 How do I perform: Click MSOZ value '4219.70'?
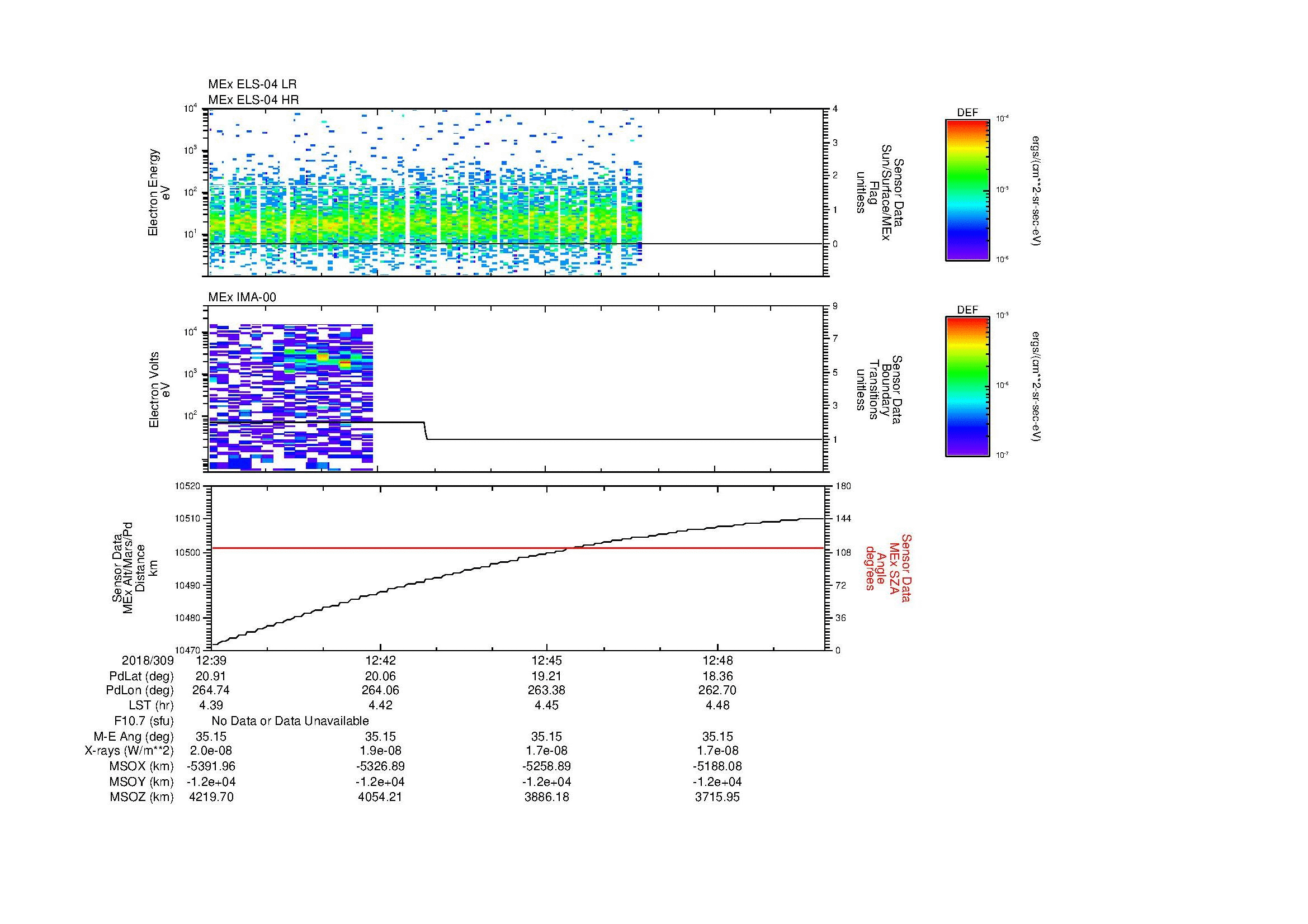click(211, 797)
